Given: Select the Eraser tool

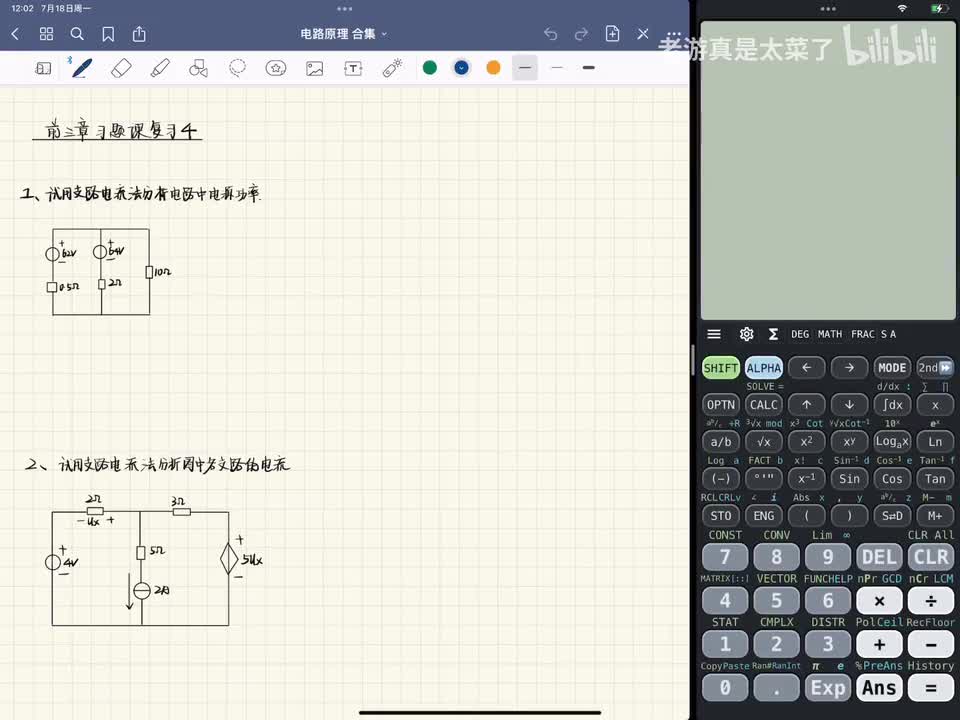Looking at the screenshot, I should (121, 68).
